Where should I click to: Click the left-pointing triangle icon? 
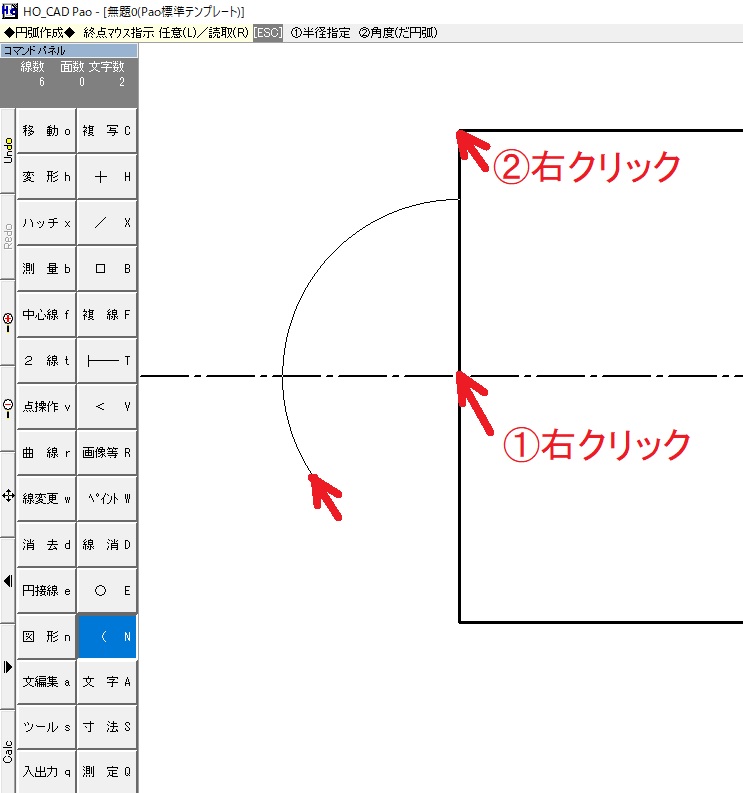(x=8, y=580)
